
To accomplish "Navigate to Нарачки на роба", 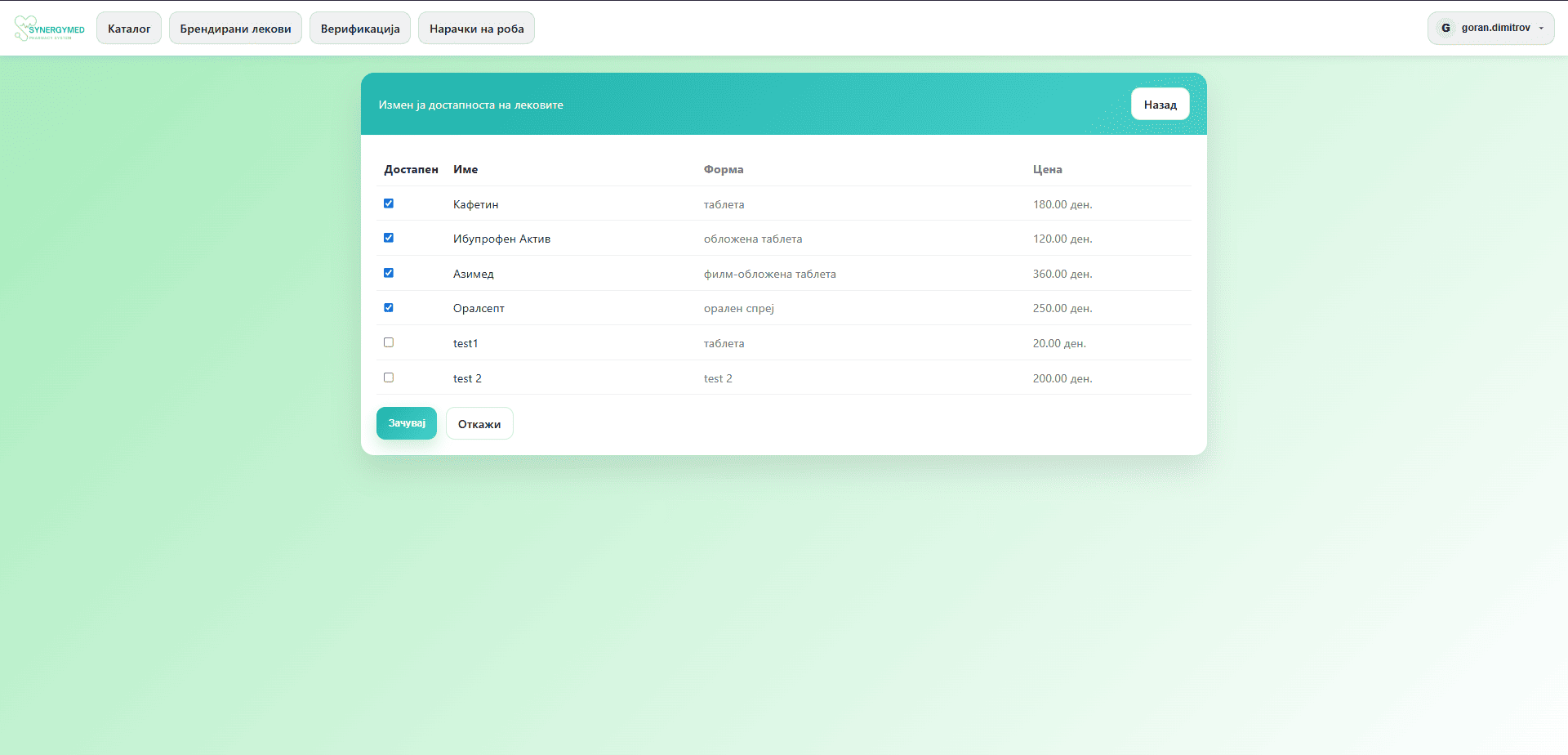I will tap(476, 29).
